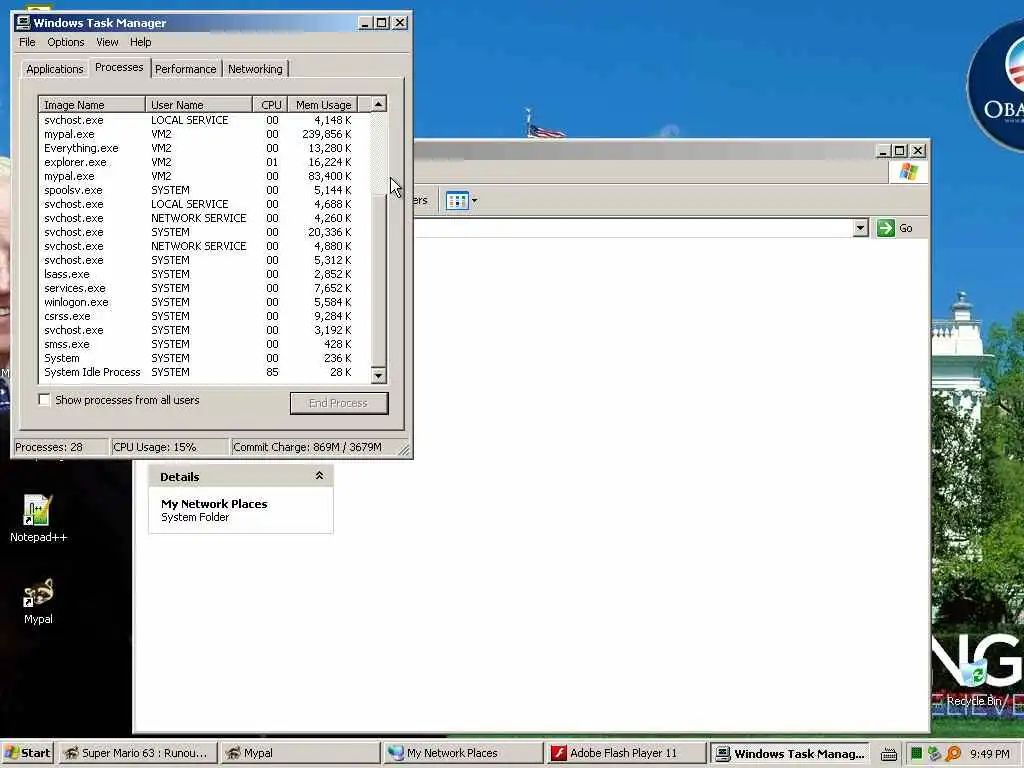
Task: Open the Help menu in Task Manager
Action: [x=140, y=42]
